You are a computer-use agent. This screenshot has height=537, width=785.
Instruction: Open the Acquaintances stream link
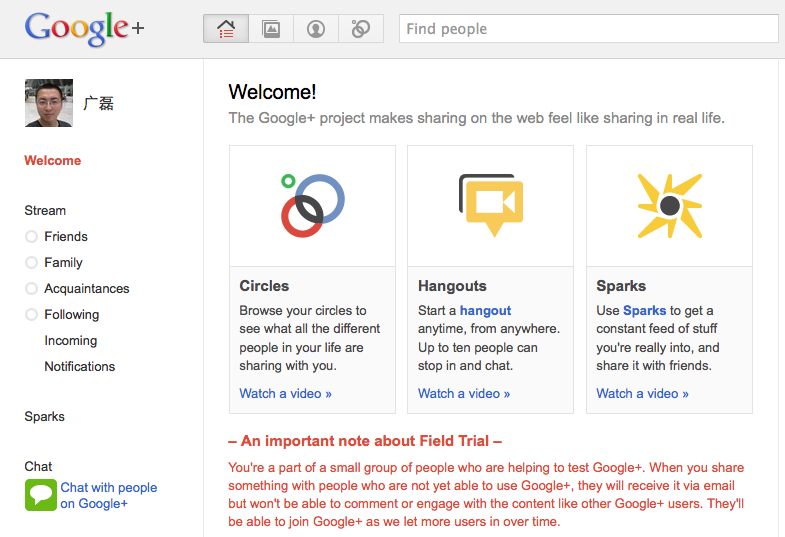click(87, 288)
